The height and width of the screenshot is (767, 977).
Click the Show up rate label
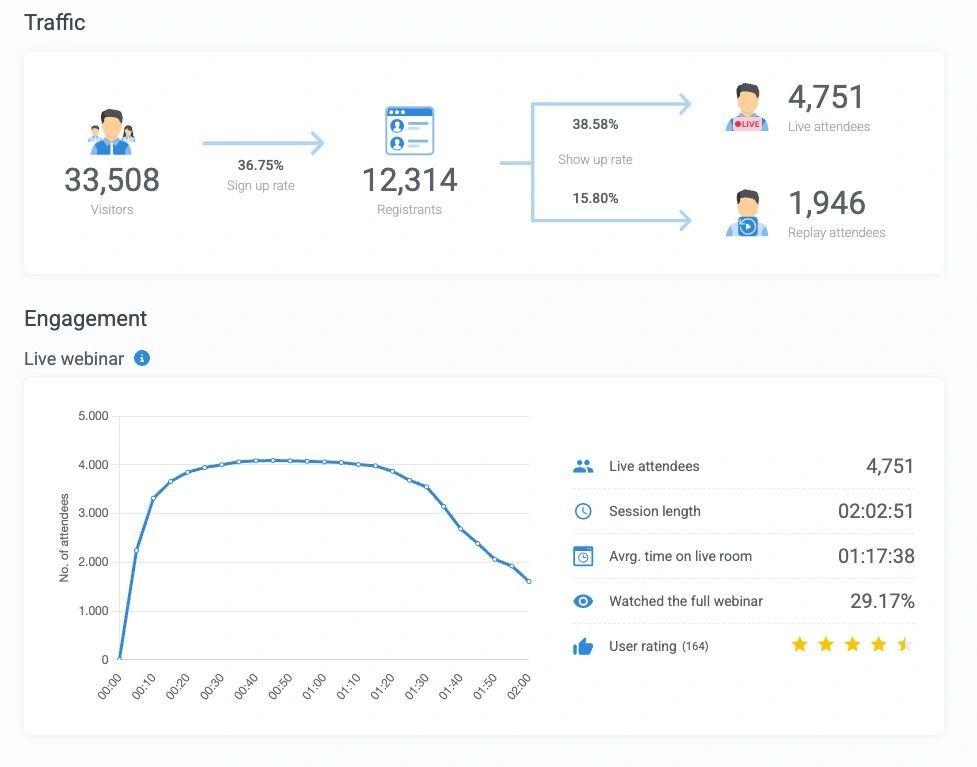(x=595, y=160)
